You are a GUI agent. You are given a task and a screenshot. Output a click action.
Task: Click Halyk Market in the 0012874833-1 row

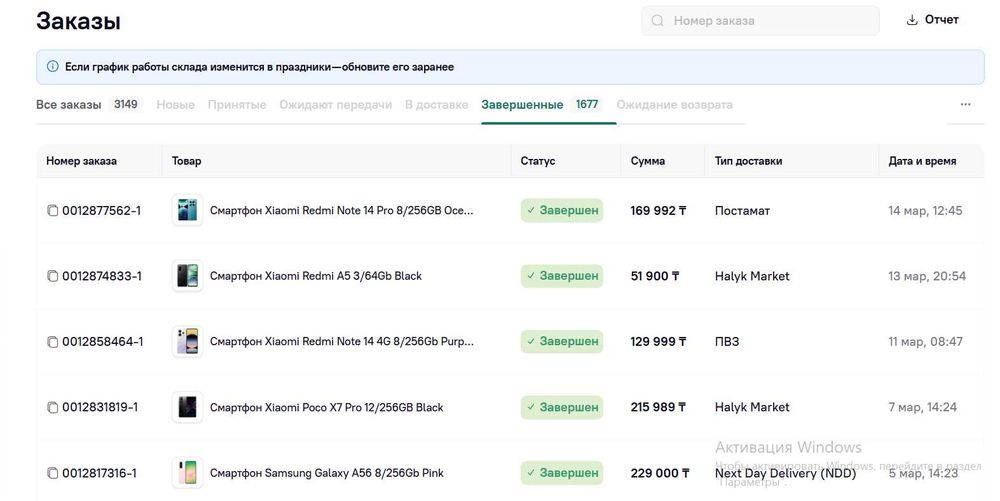pyautogui.click(x=752, y=276)
